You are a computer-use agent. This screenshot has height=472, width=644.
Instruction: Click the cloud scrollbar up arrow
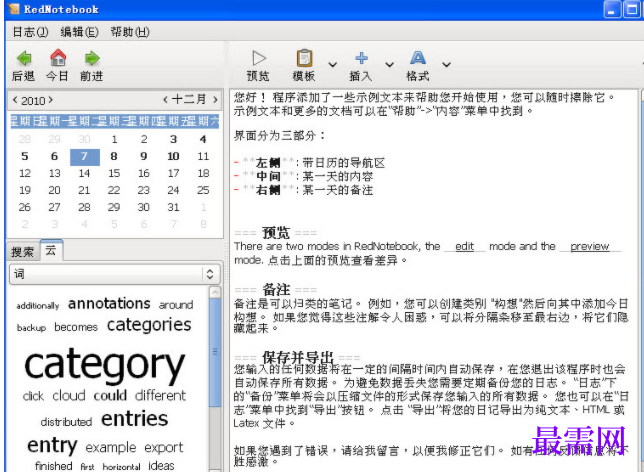point(215,292)
